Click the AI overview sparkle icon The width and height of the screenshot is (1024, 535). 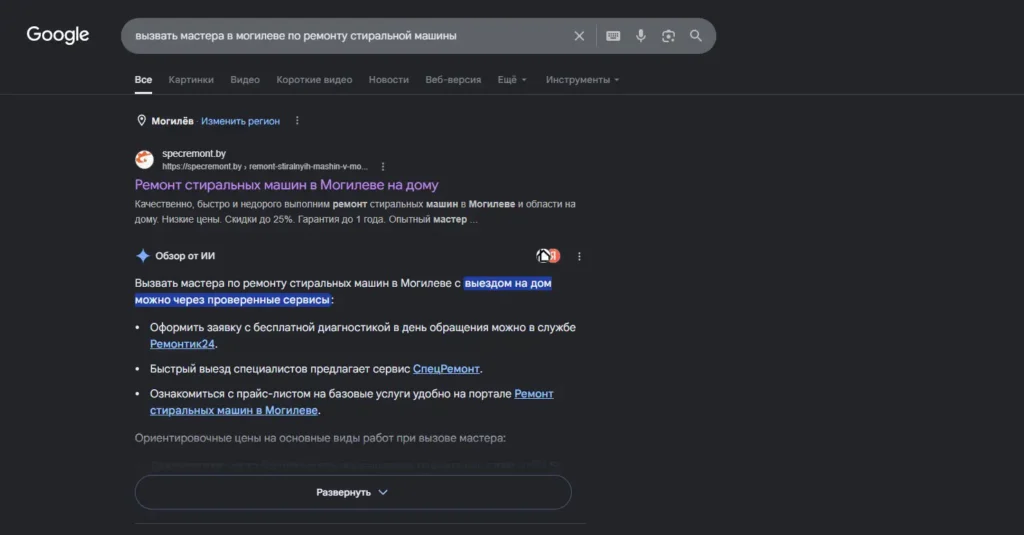click(x=142, y=255)
